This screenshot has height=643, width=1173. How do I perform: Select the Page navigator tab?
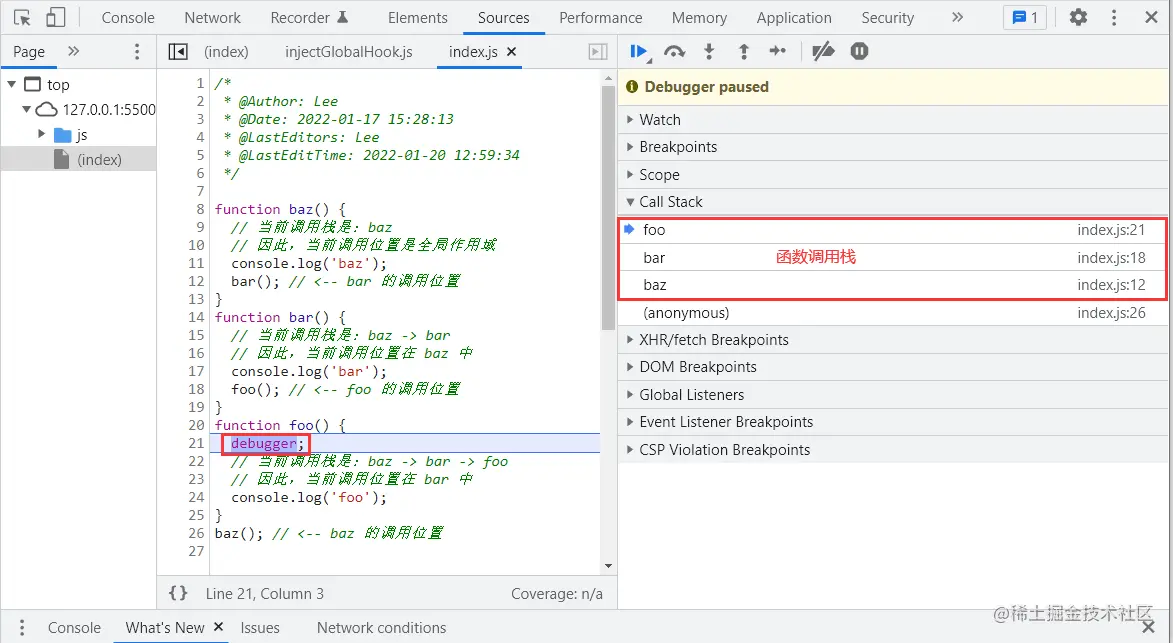coord(29,51)
